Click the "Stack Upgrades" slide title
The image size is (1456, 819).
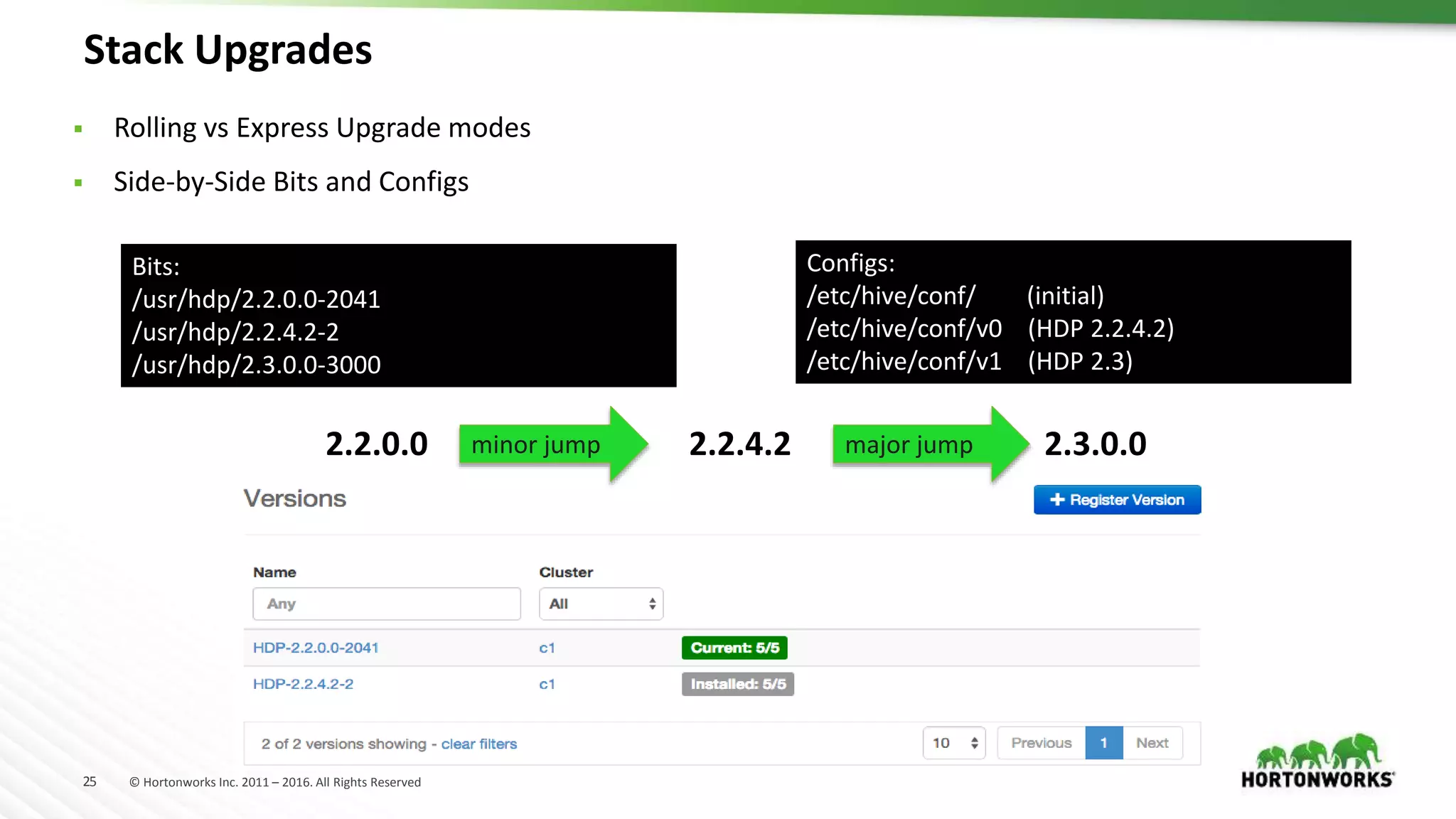click(x=228, y=50)
